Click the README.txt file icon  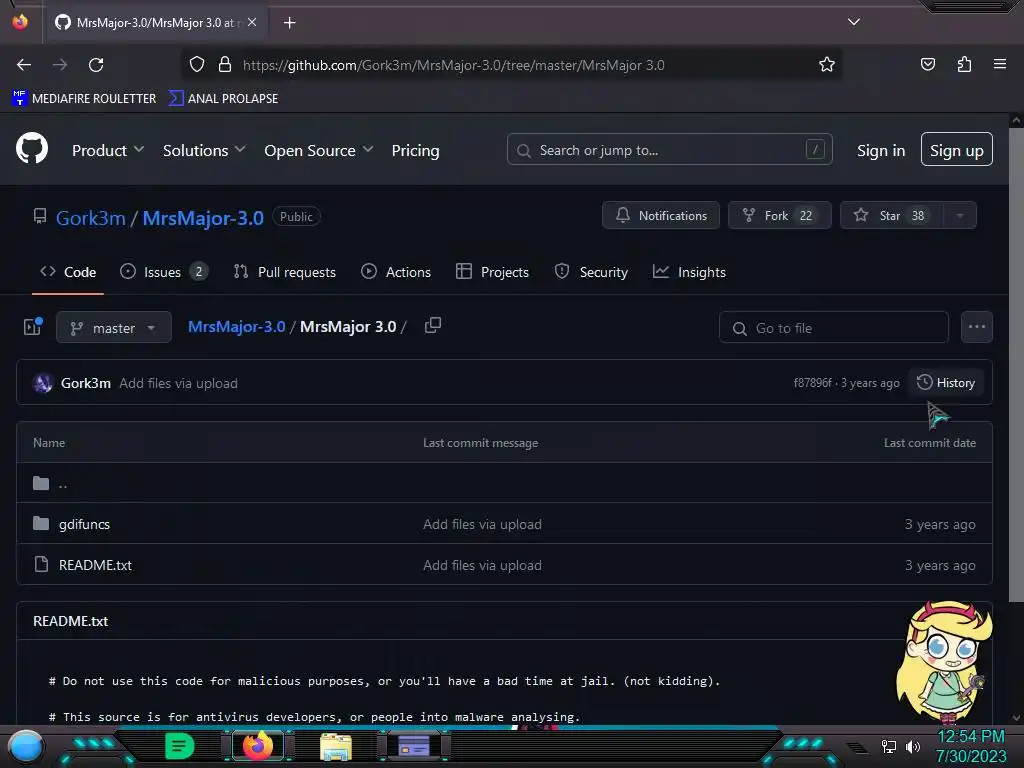click(x=41, y=564)
